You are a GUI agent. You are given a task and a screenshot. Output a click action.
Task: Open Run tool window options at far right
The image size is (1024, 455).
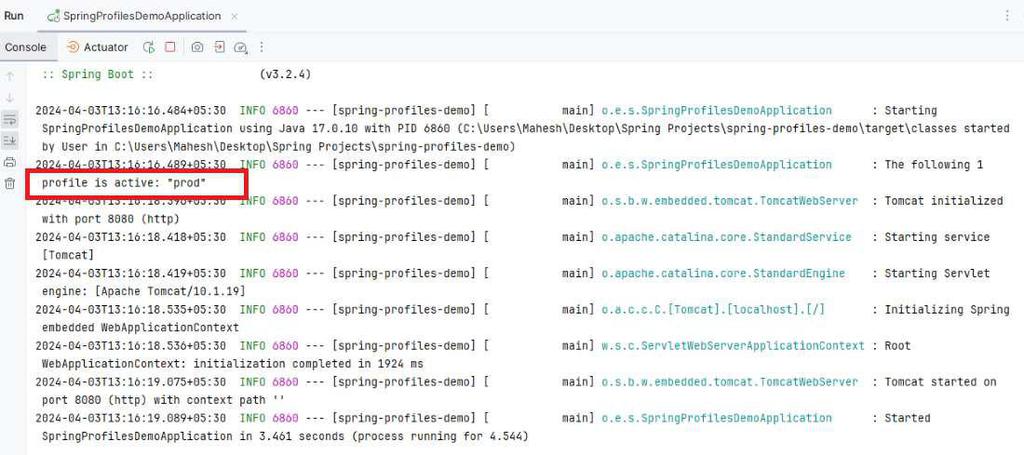click(x=1007, y=16)
